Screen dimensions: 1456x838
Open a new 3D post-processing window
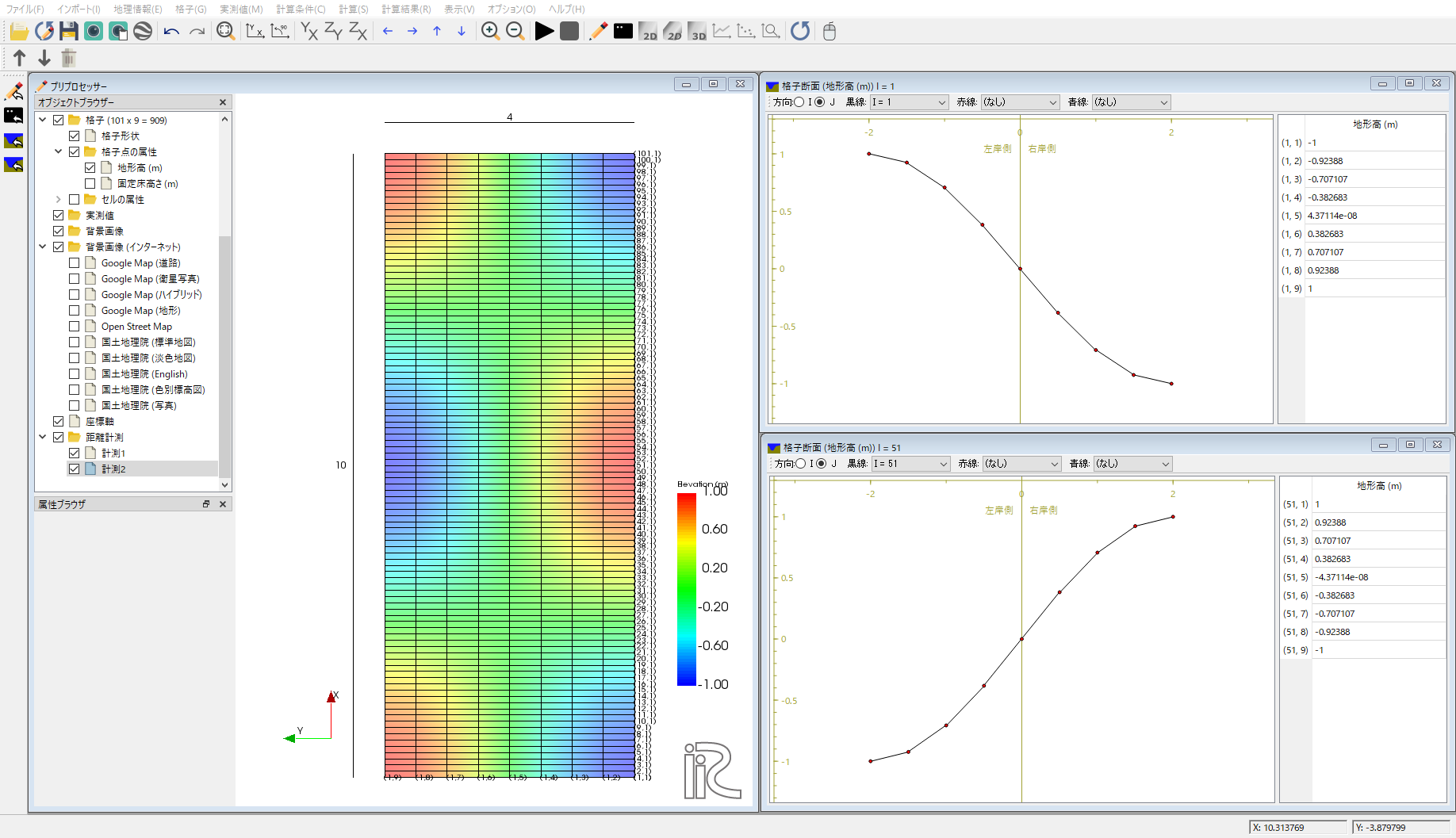pyautogui.click(x=697, y=31)
